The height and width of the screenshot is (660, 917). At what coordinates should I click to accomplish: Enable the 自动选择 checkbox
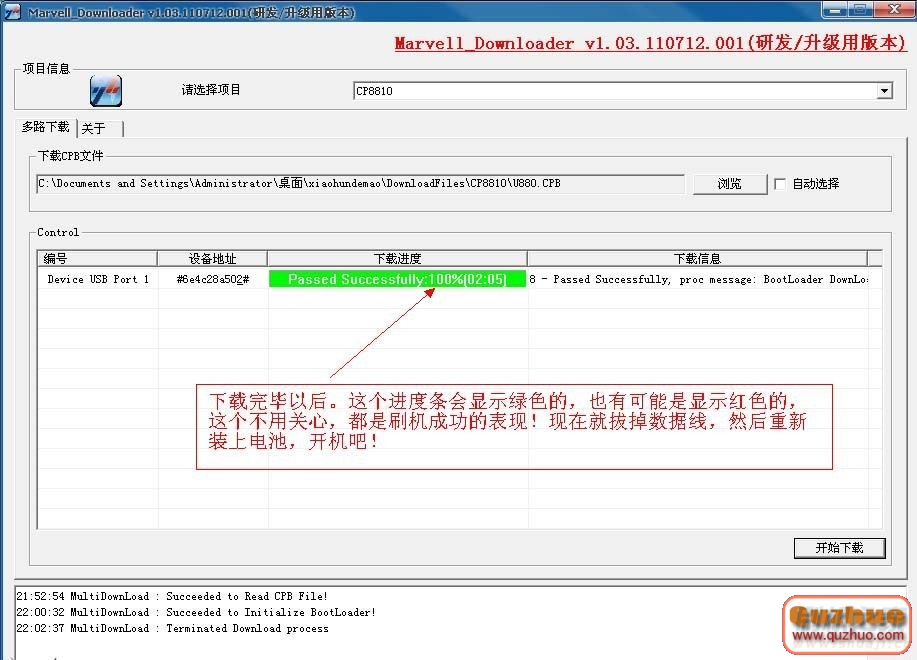[779, 184]
